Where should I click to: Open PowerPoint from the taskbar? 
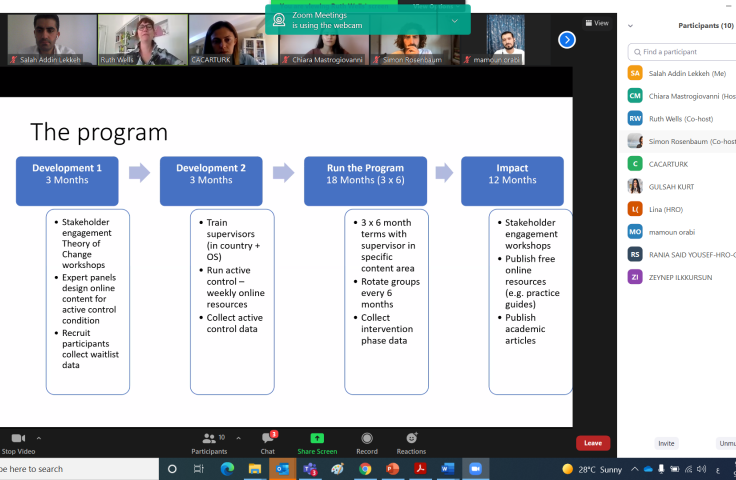(392, 469)
